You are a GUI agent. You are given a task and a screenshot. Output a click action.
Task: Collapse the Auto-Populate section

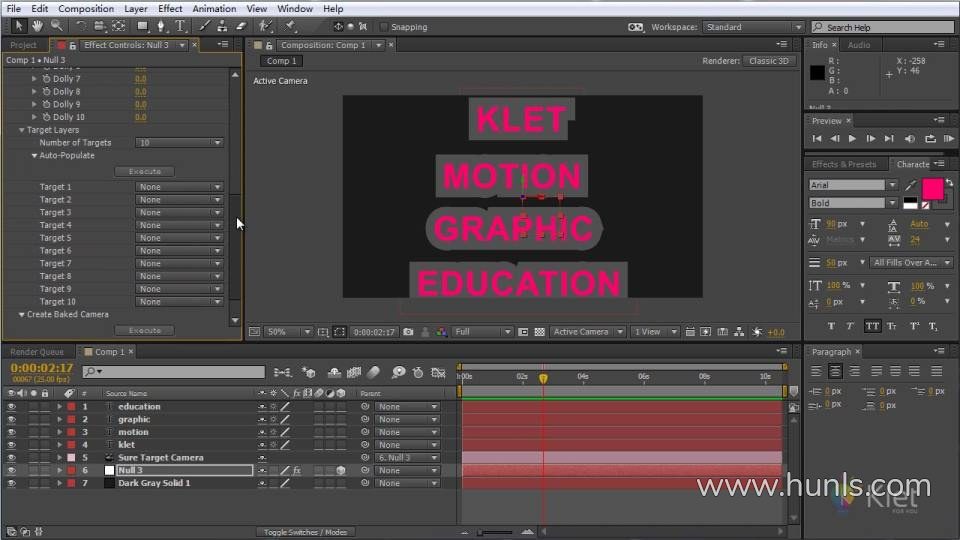coord(34,156)
